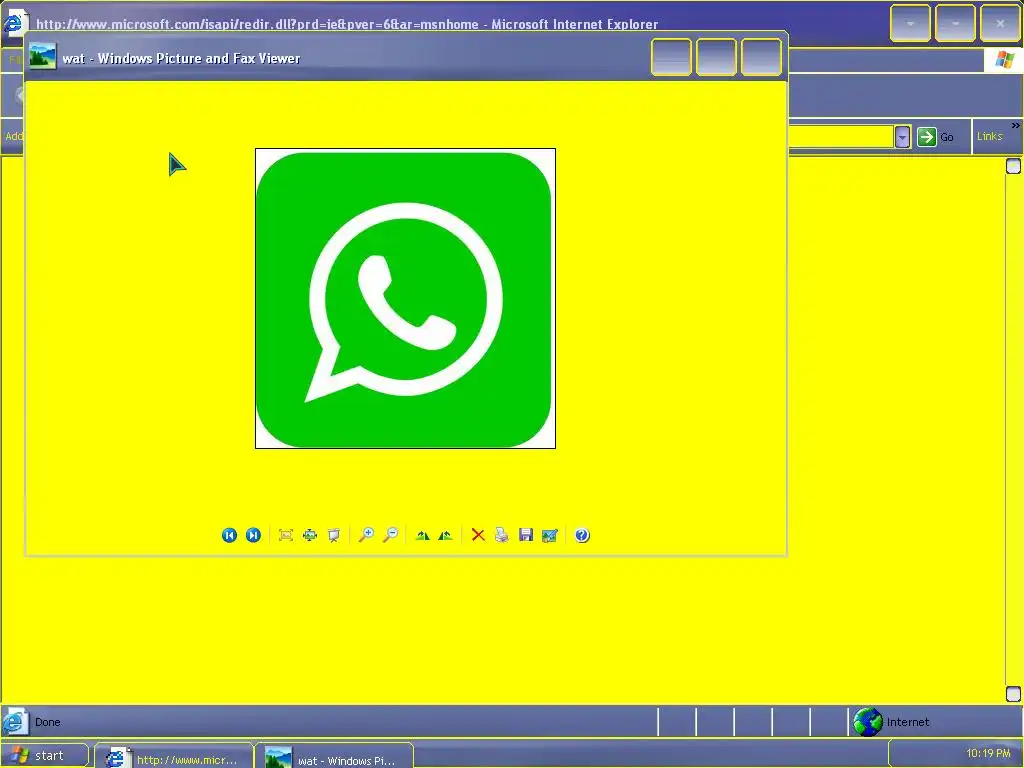
Task: Open the Links toolbar in Internet Explorer
Action: [989, 136]
